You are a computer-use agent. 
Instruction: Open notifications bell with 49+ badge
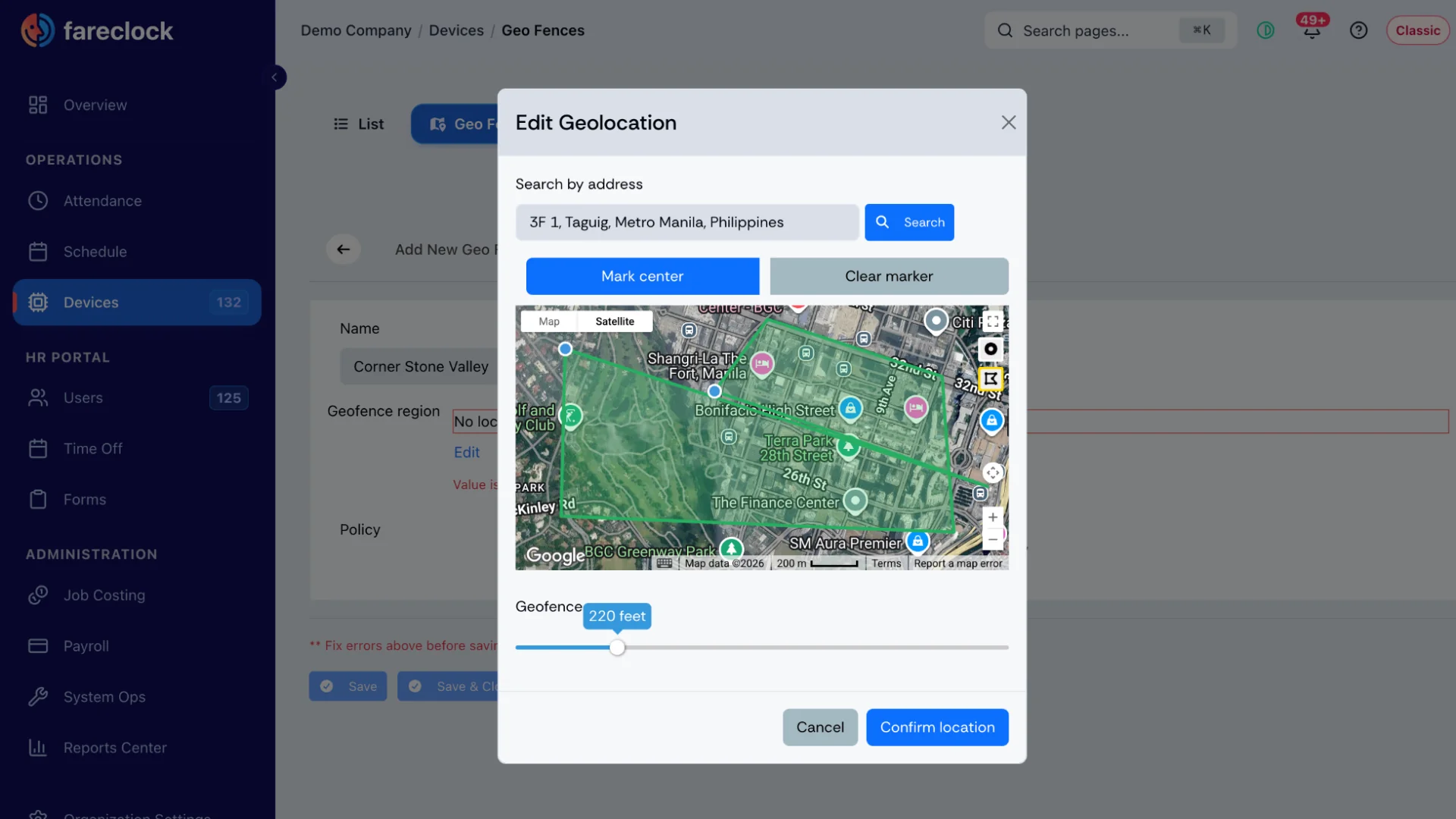click(x=1312, y=30)
